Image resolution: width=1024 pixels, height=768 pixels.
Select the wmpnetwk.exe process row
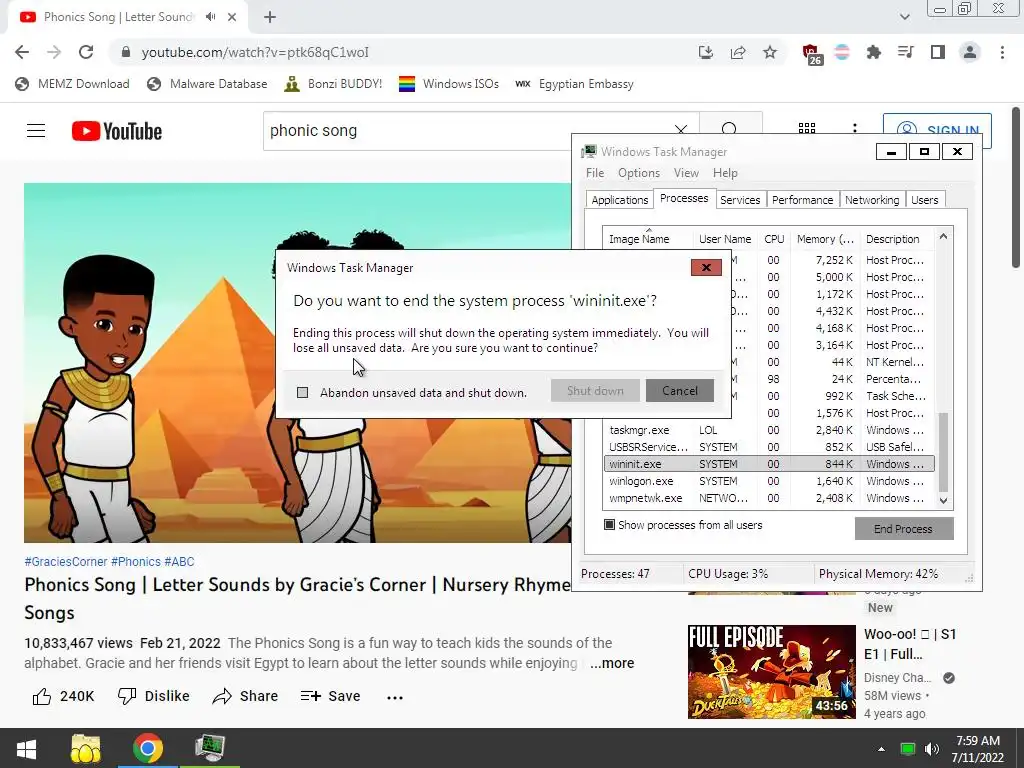[x=769, y=498]
